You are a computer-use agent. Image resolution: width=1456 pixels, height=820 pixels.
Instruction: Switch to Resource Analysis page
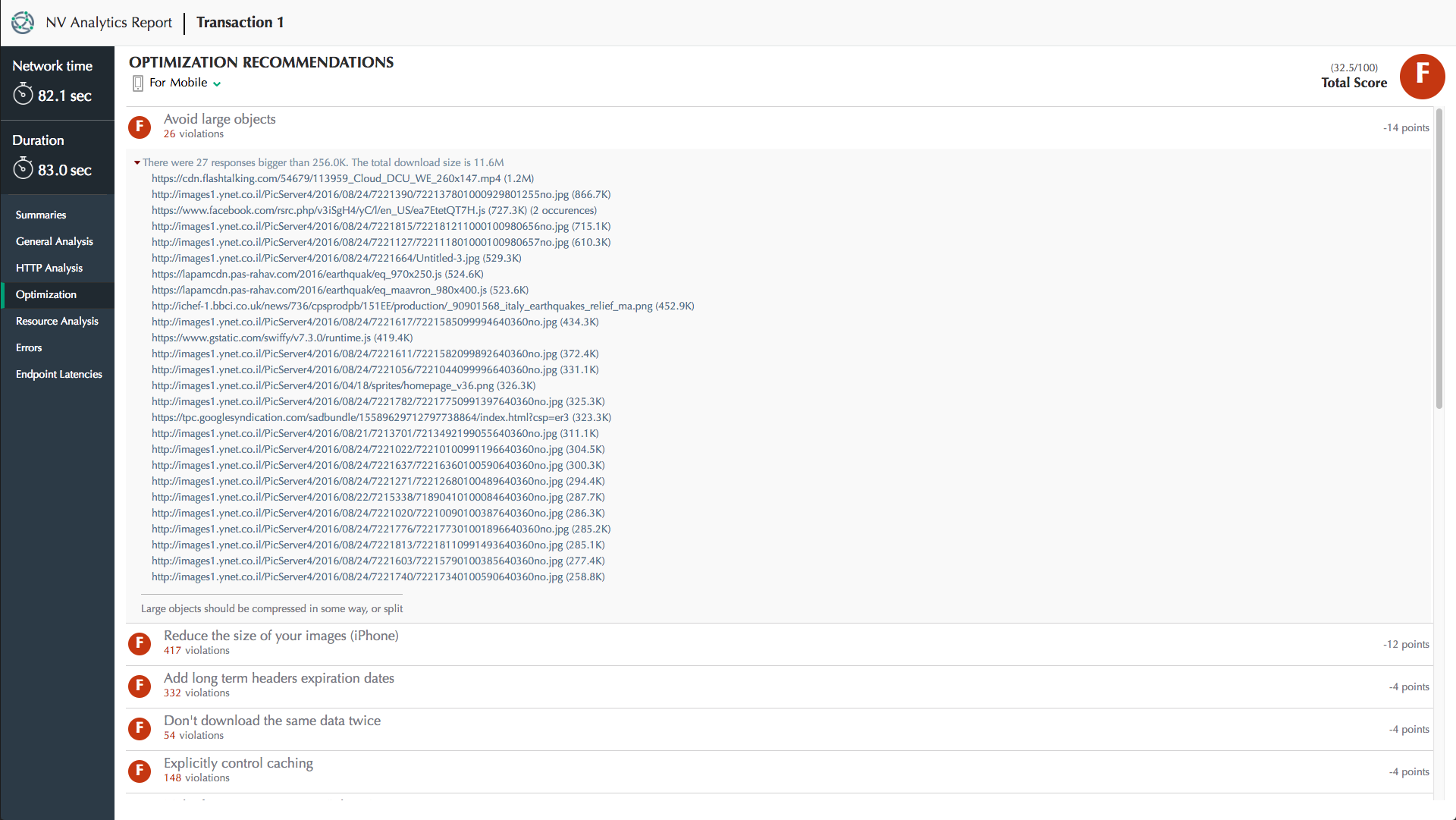57,321
